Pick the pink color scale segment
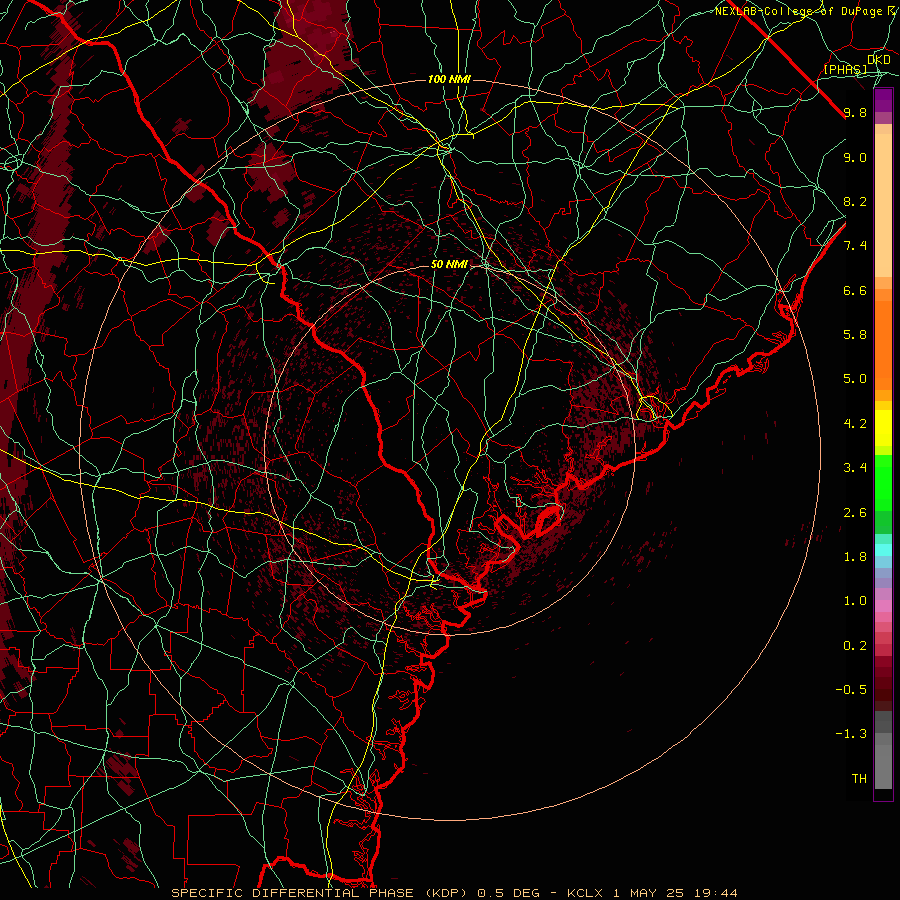This screenshot has height=900, width=900. point(883,606)
